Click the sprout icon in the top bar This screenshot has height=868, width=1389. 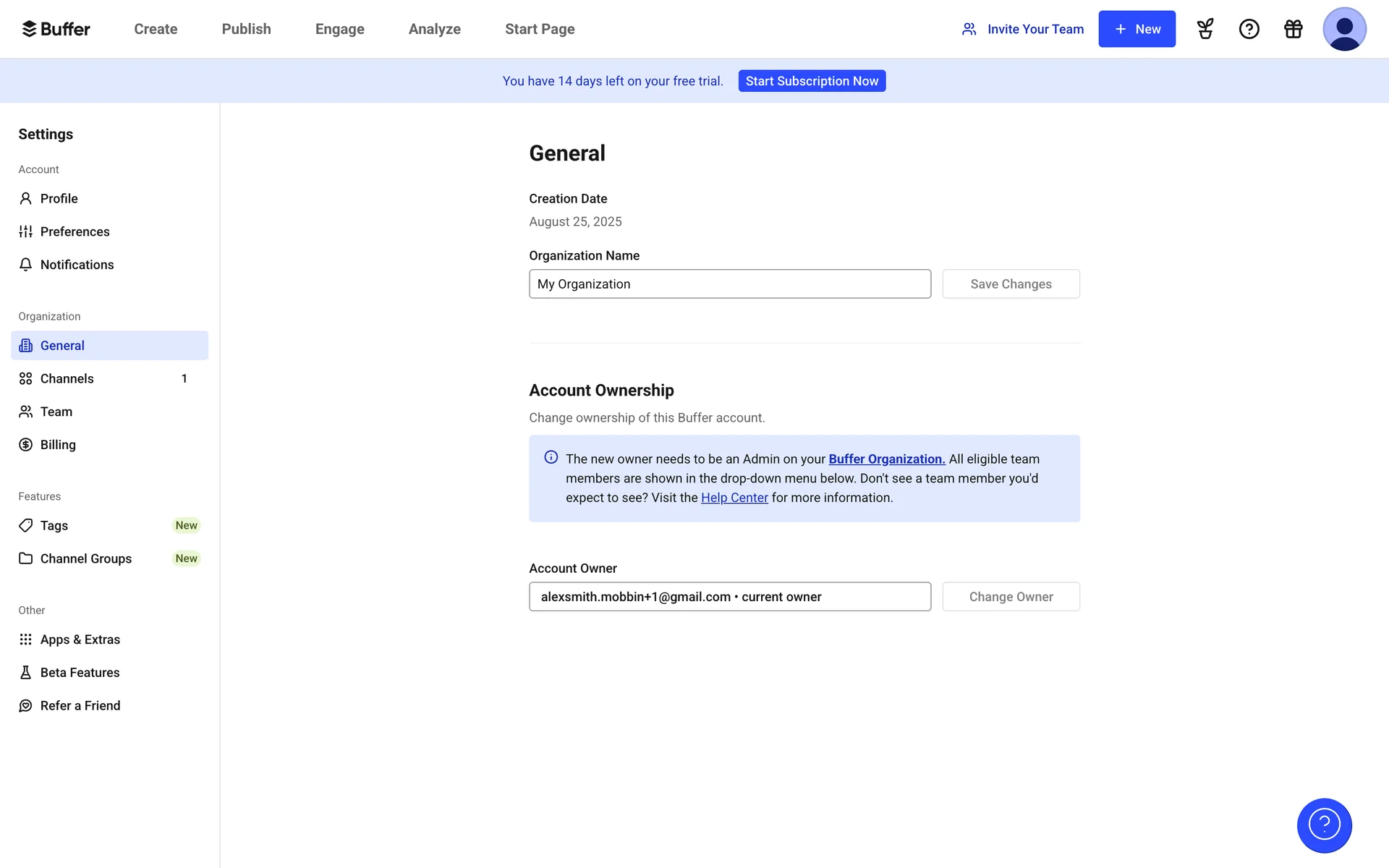pyautogui.click(x=1205, y=29)
